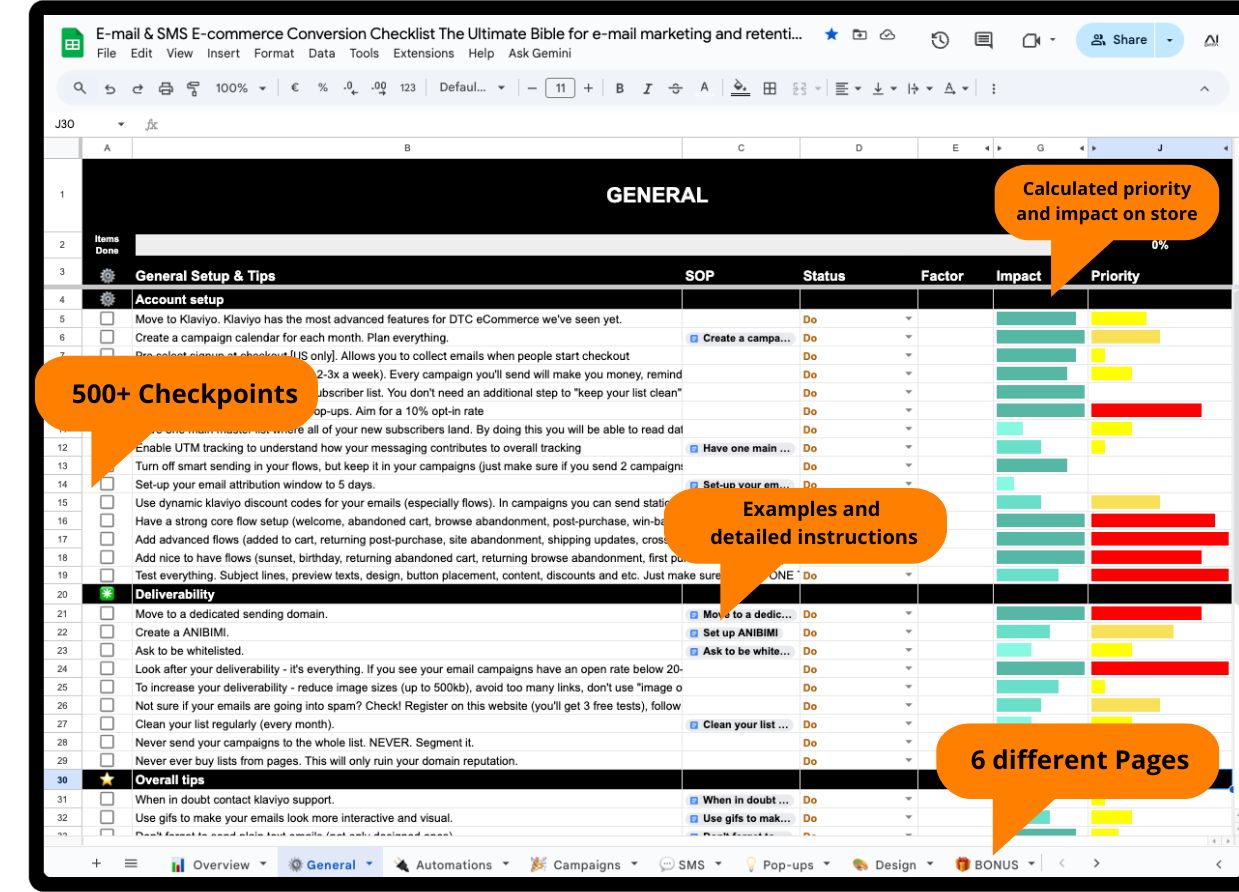Open version history clock icon
The height and width of the screenshot is (892, 1239).
939,40
